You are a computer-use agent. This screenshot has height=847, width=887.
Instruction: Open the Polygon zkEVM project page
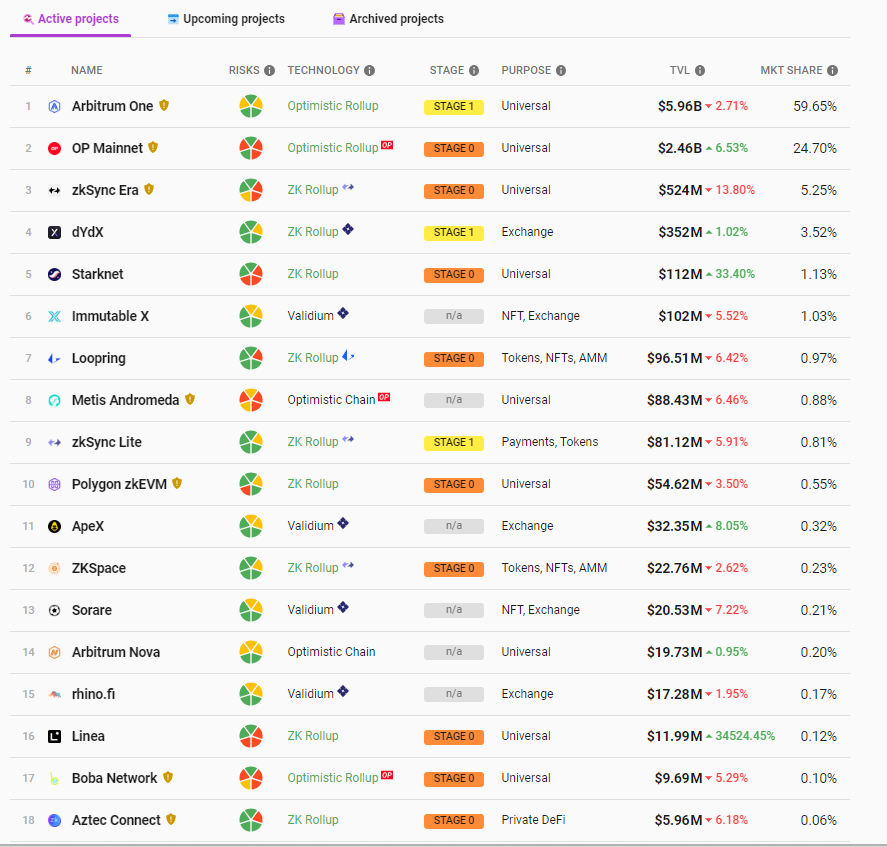tap(119, 484)
